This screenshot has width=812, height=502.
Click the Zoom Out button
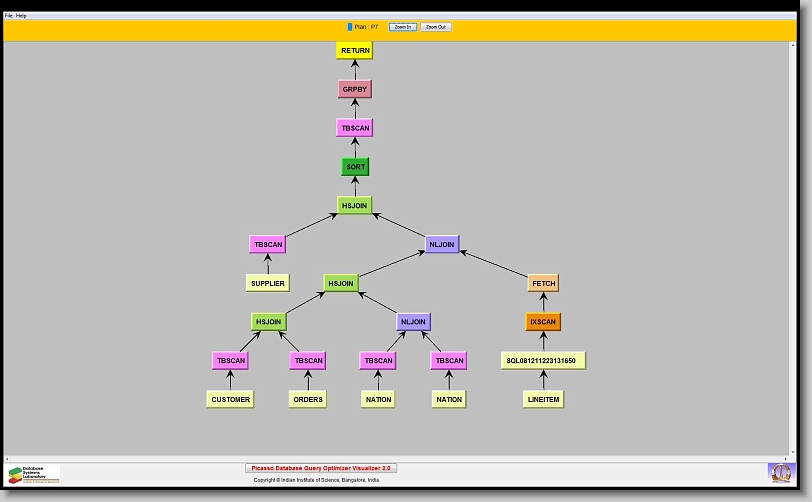(436, 27)
